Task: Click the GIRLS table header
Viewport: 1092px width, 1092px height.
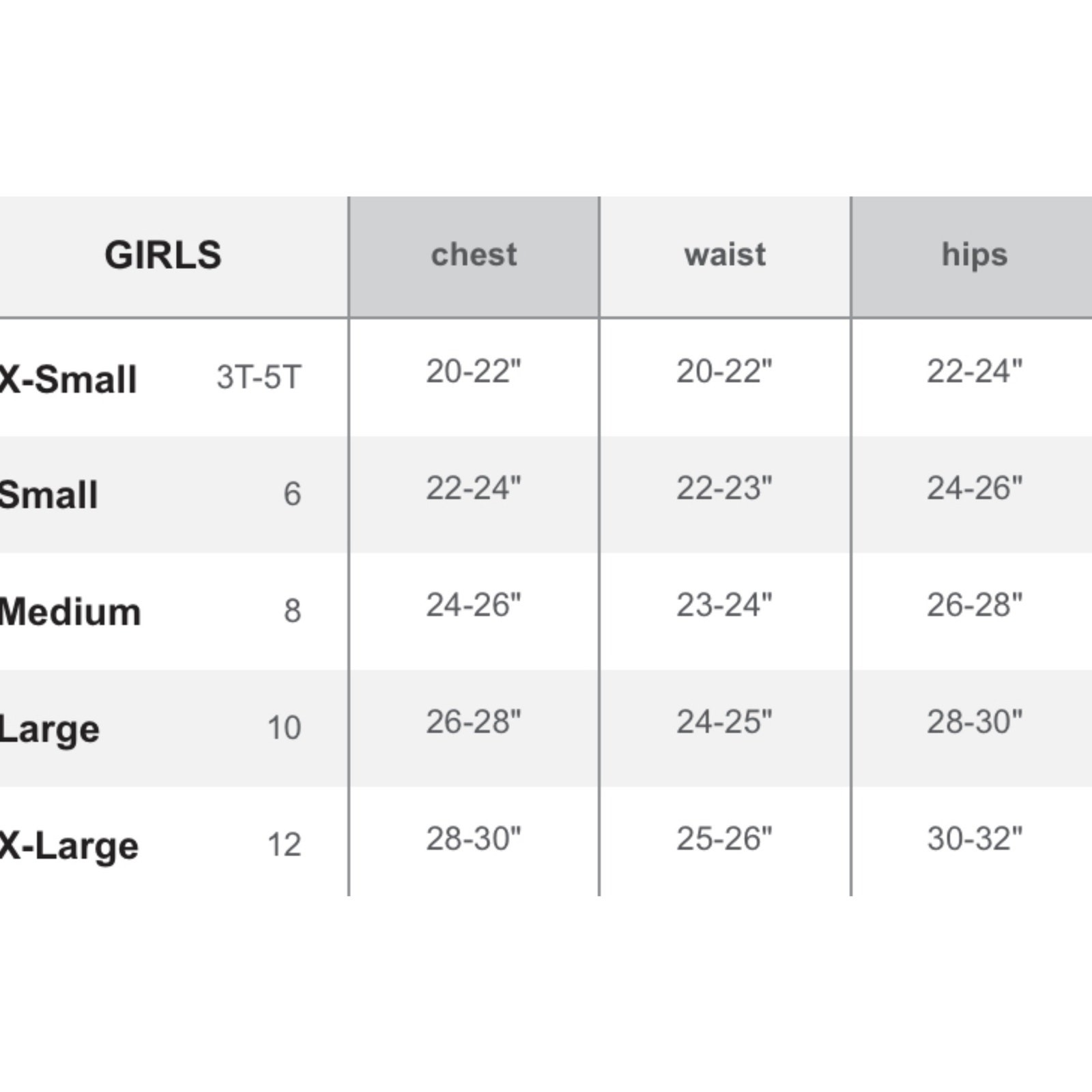Action: pos(162,255)
